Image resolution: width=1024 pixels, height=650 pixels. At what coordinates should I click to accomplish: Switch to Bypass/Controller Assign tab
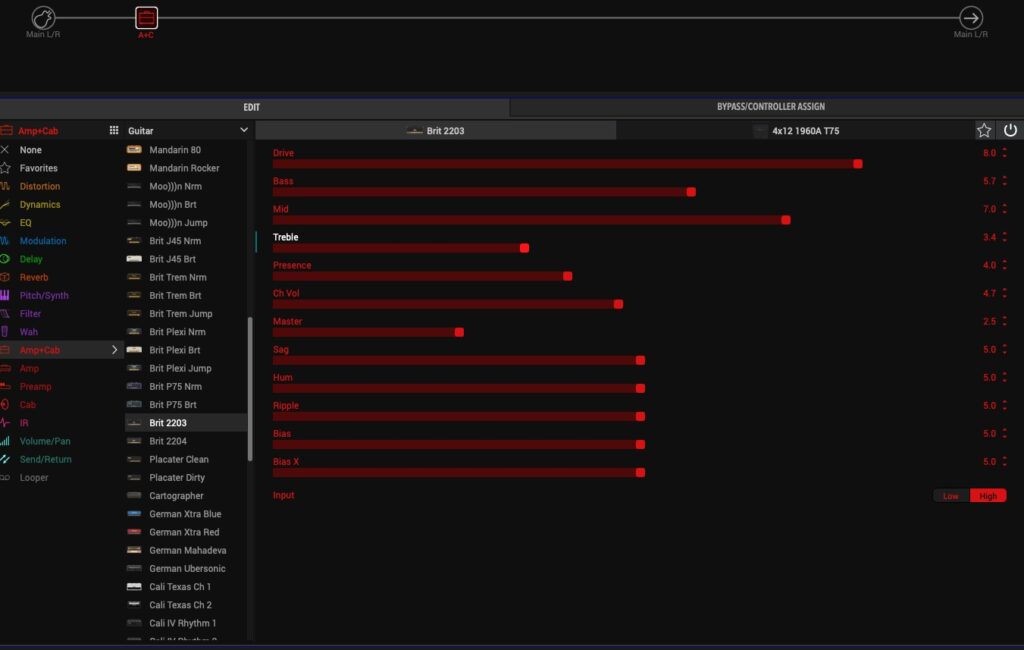[x=770, y=107]
